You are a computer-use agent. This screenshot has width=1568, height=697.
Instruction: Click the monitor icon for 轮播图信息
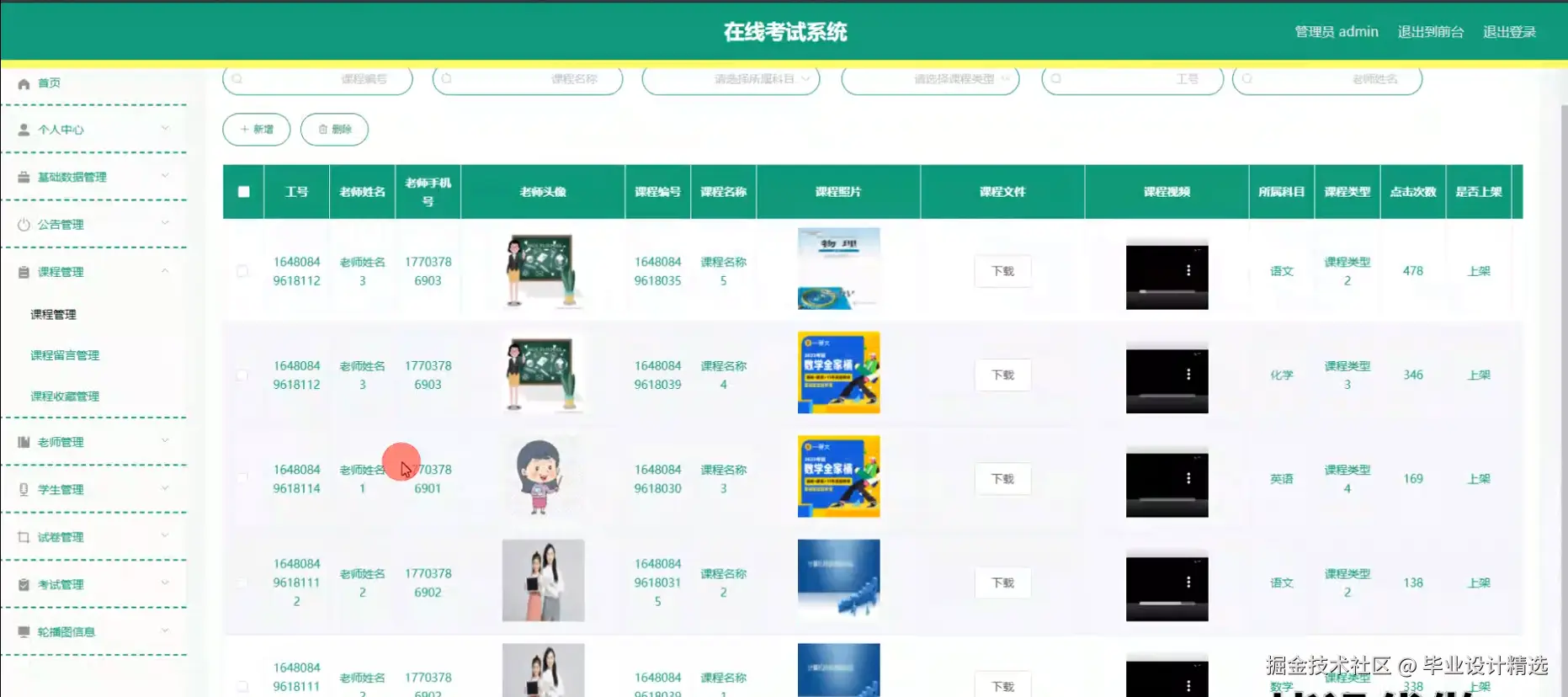click(24, 631)
